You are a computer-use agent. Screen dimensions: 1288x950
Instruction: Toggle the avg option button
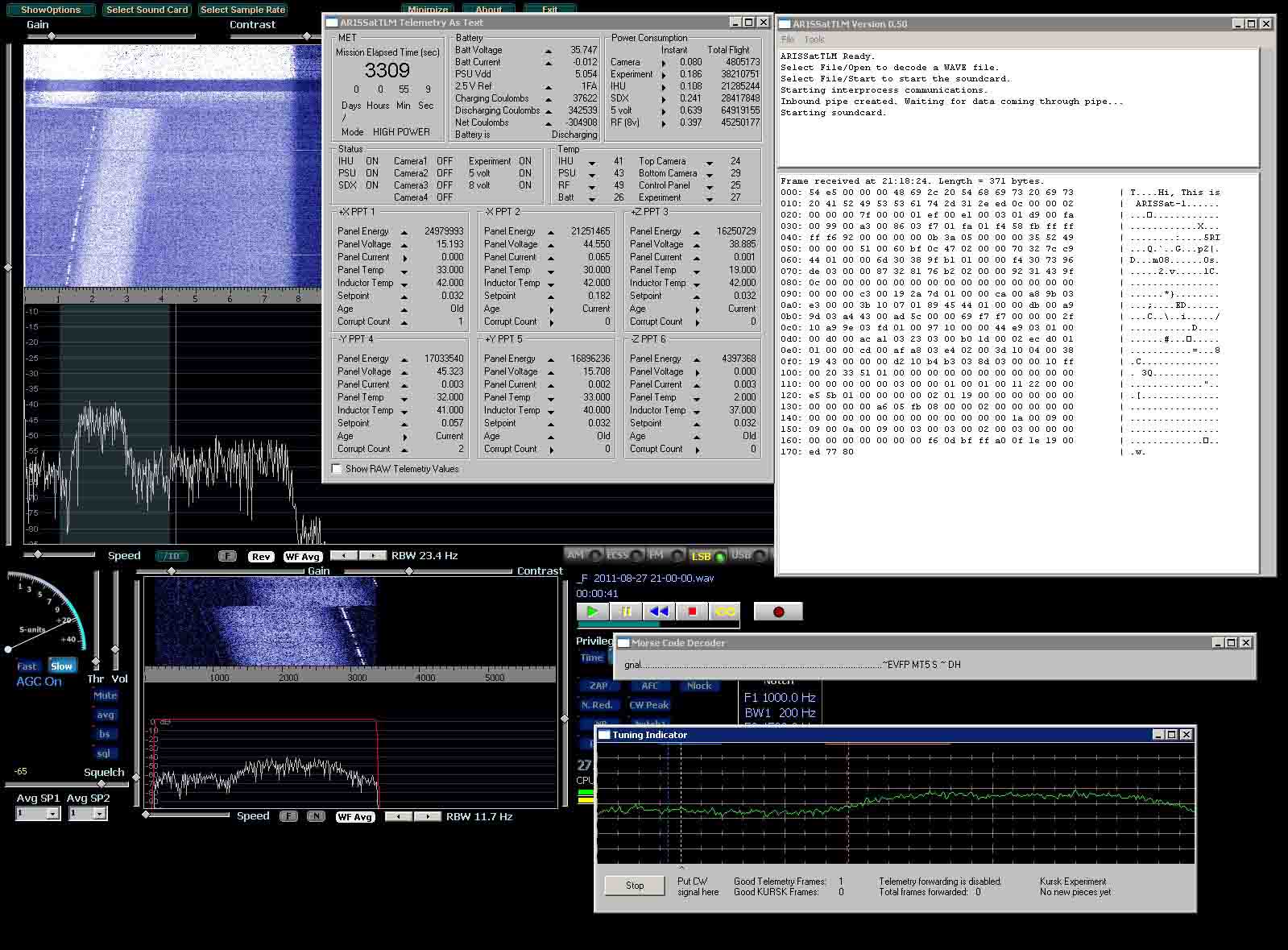(x=105, y=715)
